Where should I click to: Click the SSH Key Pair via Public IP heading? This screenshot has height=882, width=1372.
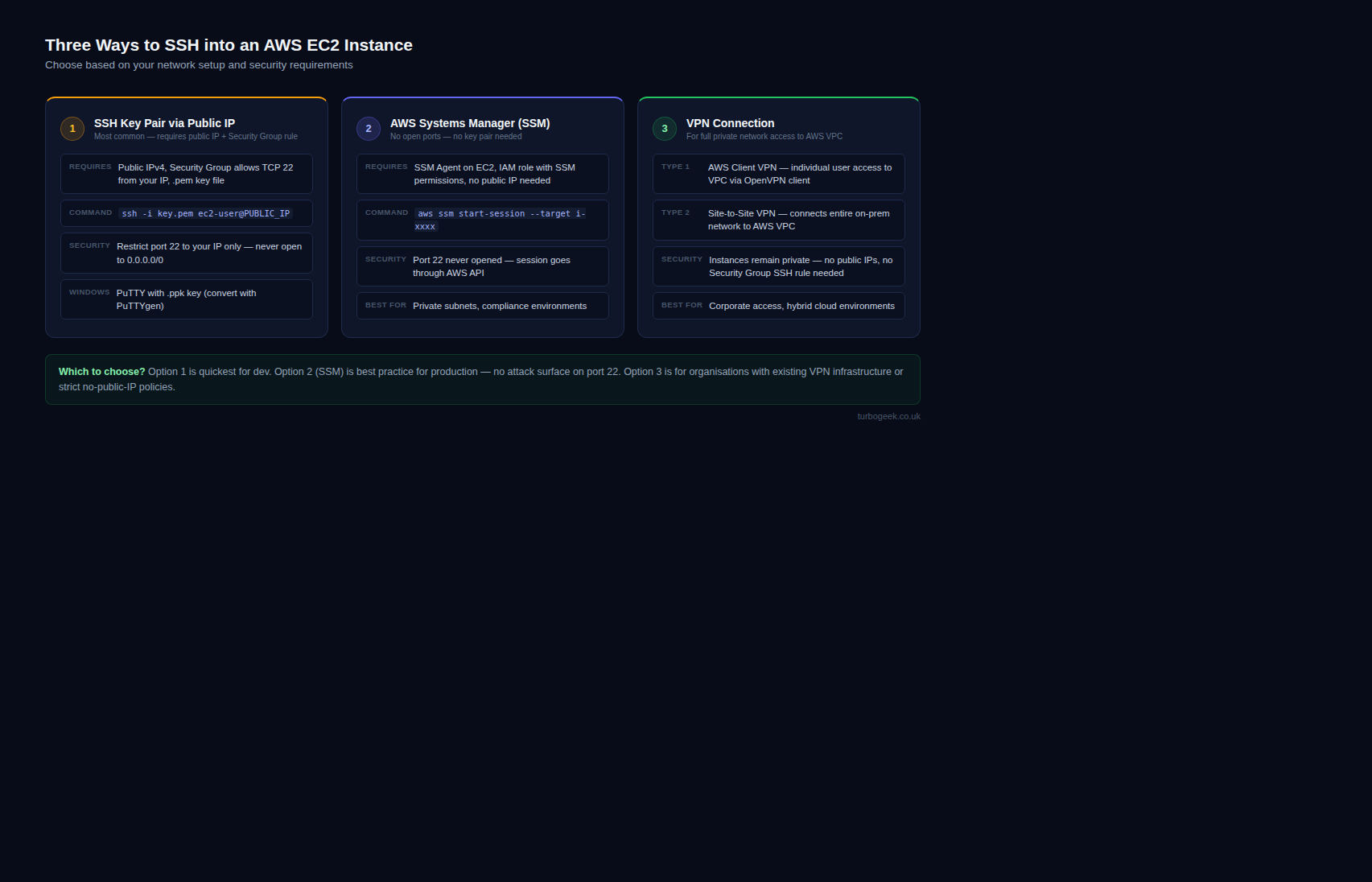pyautogui.click(x=164, y=123)
